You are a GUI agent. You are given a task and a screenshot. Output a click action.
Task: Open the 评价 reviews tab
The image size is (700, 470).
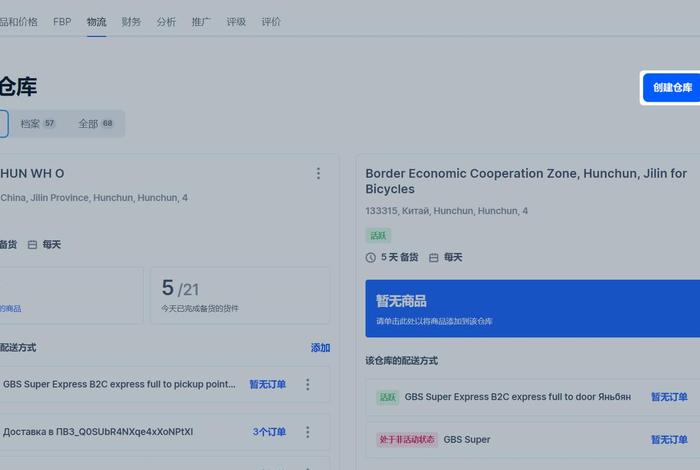click(x=271, y=22)
